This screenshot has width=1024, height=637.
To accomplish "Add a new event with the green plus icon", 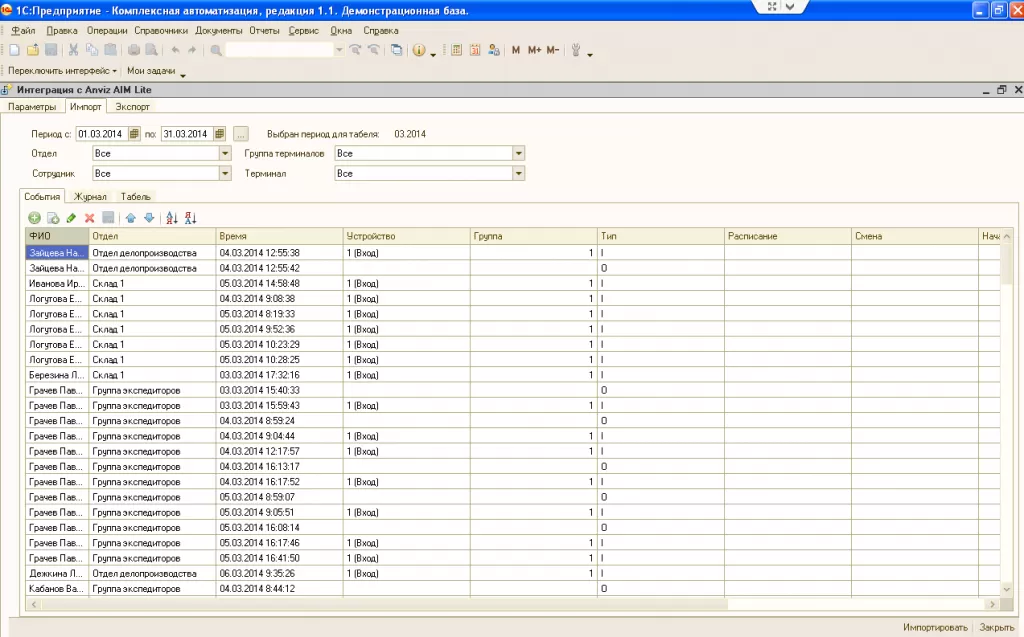I will pos(34,218).
